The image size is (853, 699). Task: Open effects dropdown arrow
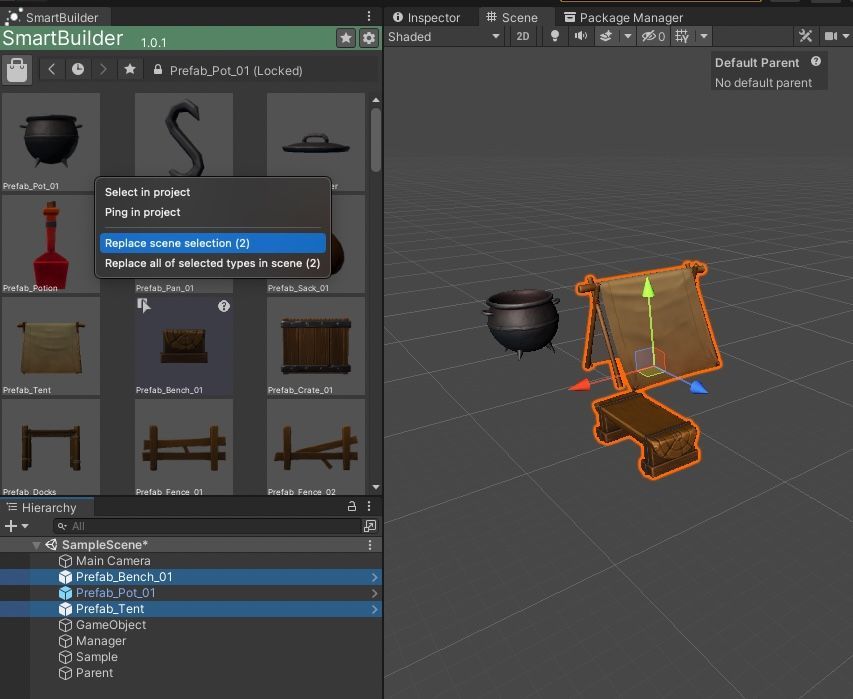pyautogui.click(x=628, y=36)
